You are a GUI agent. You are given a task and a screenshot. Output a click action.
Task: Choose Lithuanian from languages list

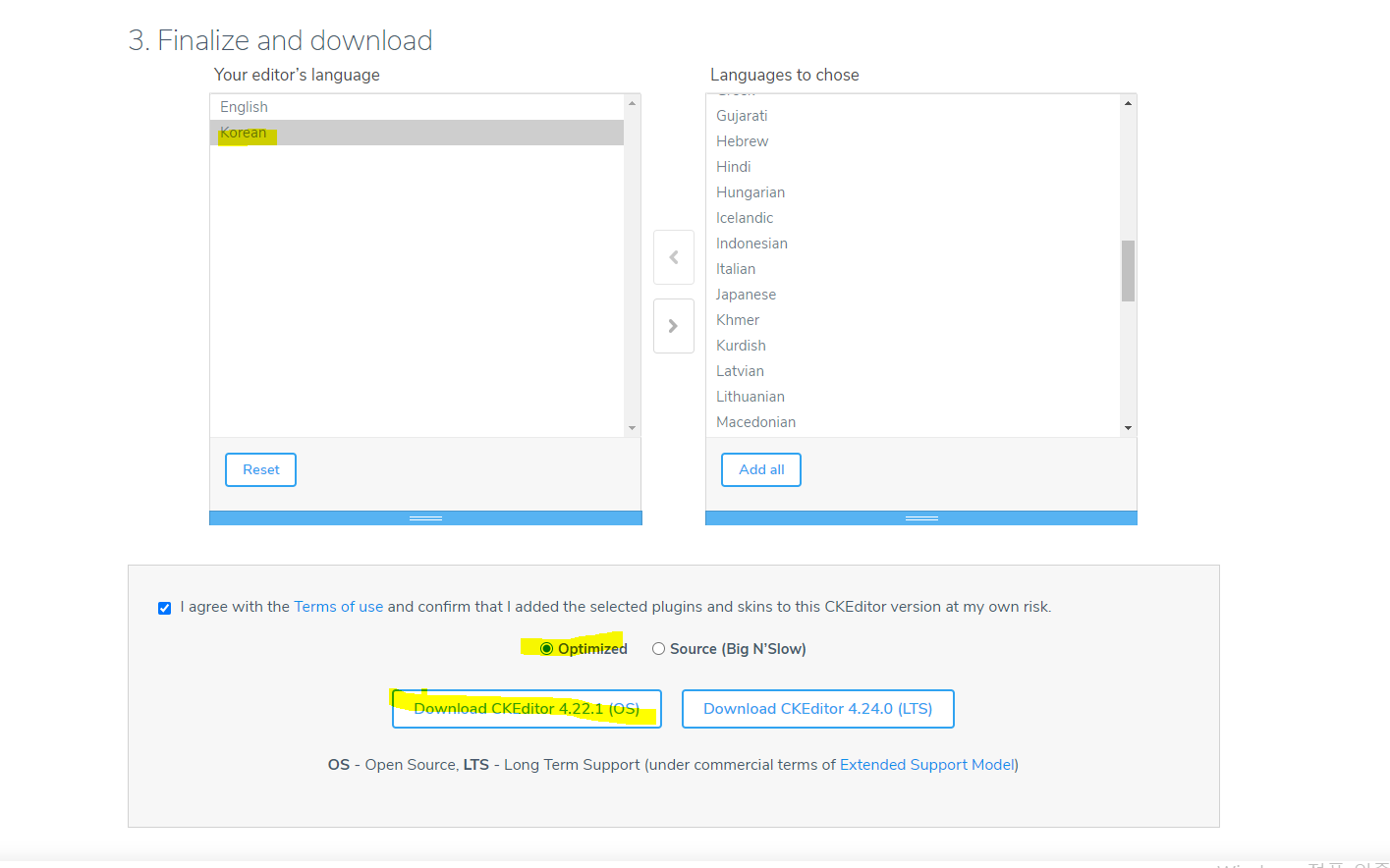(x=913, y=397)
